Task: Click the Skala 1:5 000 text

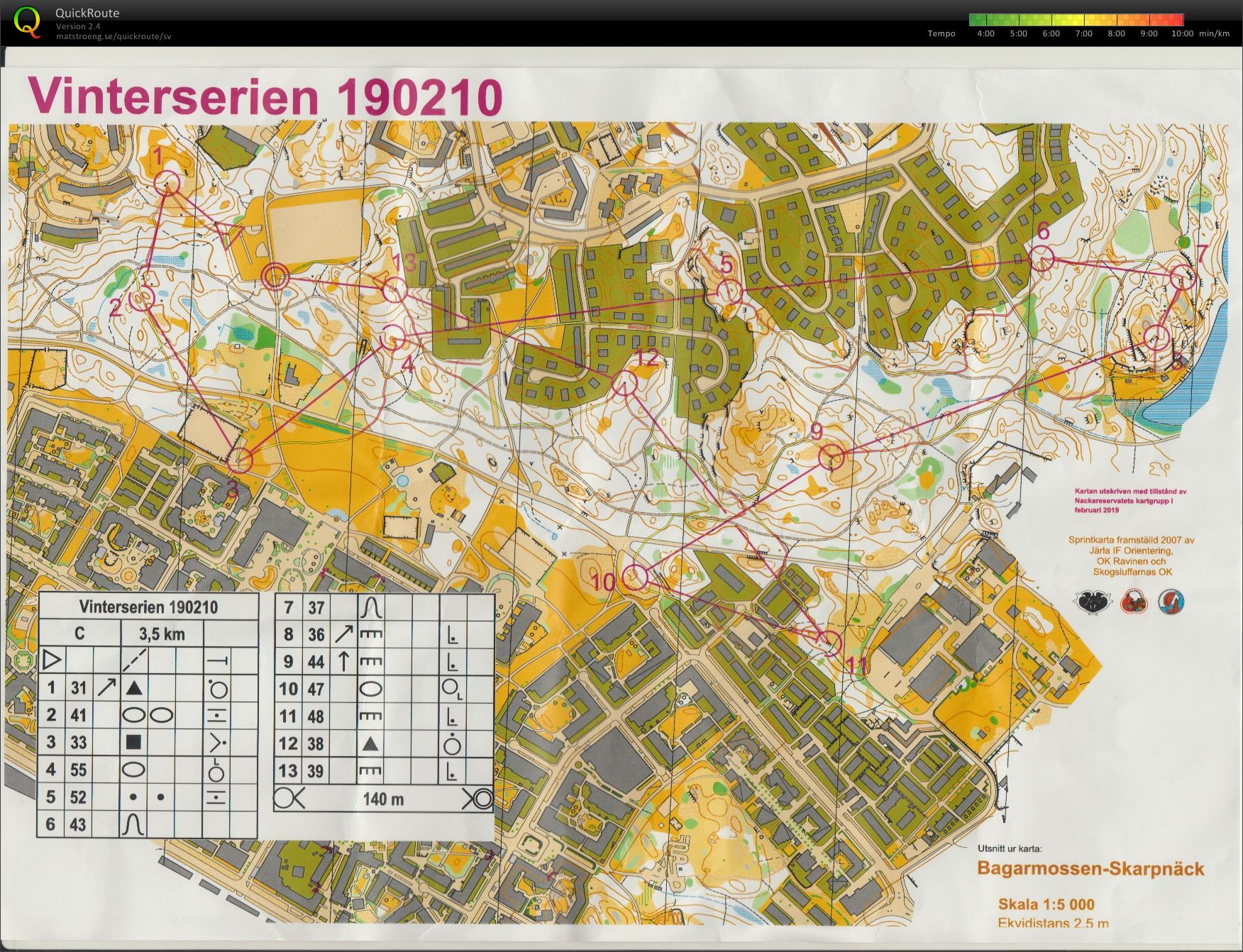Action: coord(1046,904)
